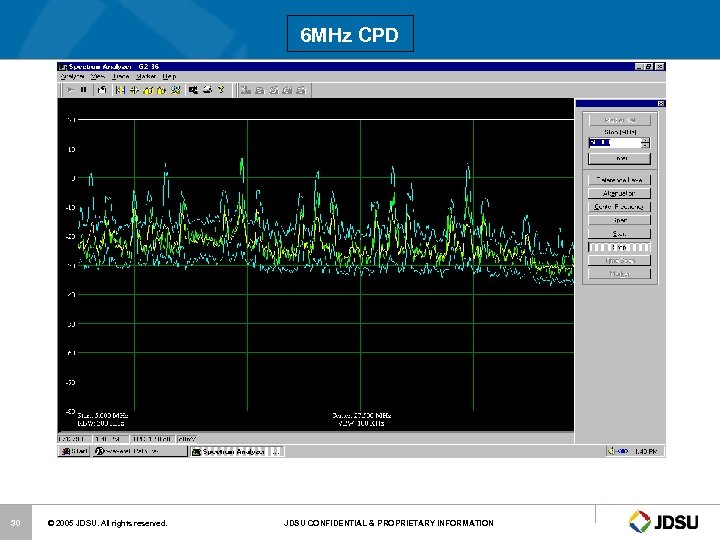Click the Pause button in the toolbar
Viewport: 720px width, 540px height.
click(x=84, y=89)
